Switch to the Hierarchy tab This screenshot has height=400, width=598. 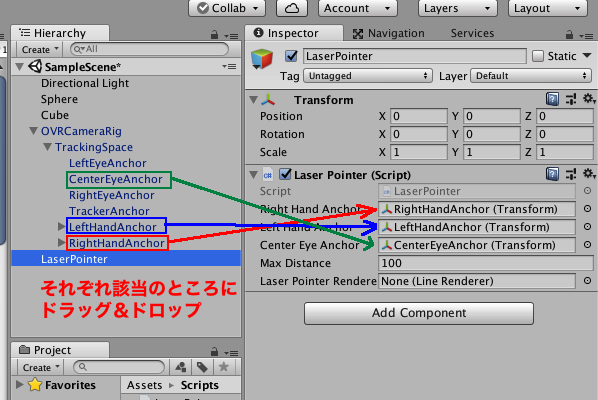pyautogui.click(x=60, y=33)
